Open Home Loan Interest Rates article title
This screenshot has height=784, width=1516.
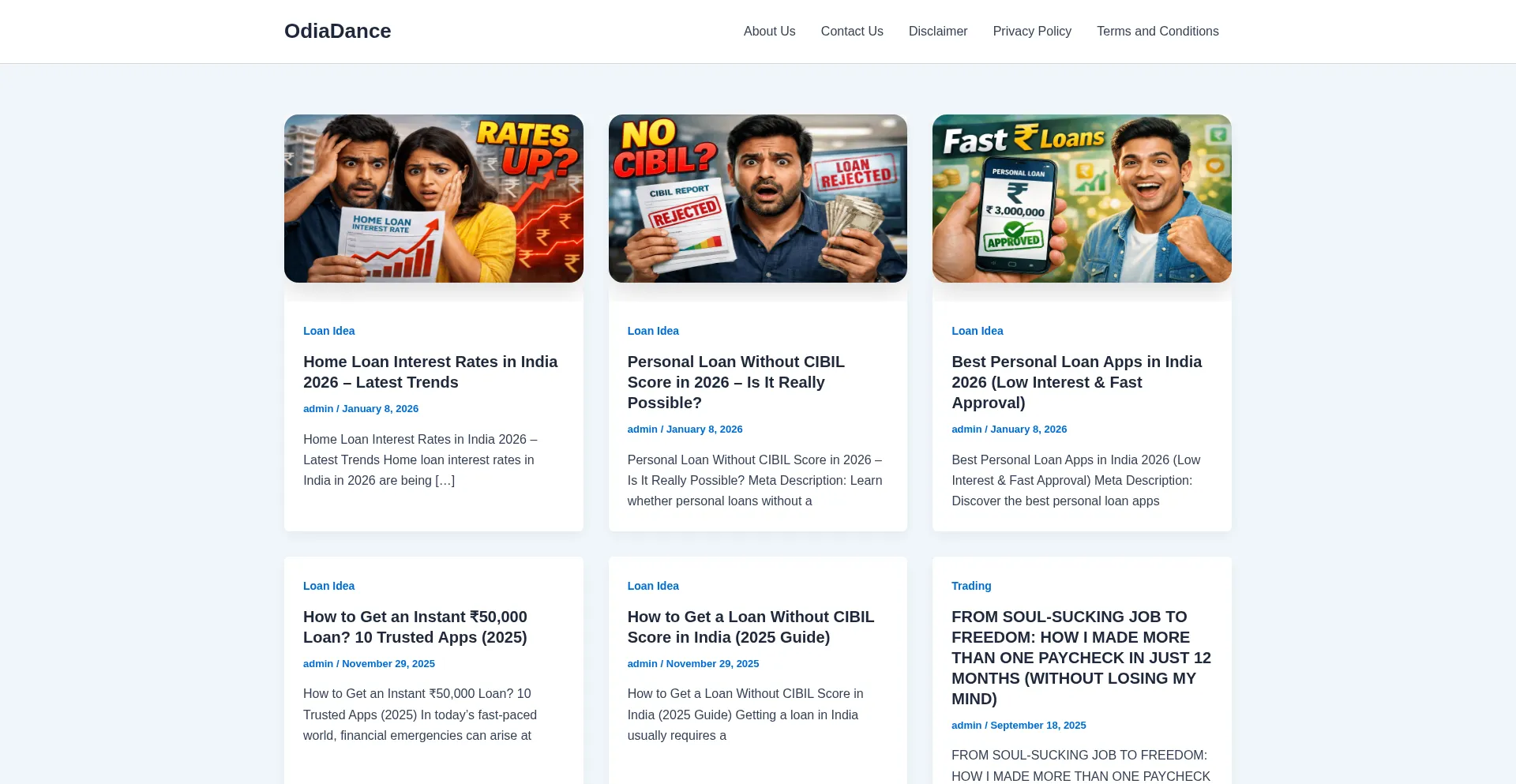point(430,372)
